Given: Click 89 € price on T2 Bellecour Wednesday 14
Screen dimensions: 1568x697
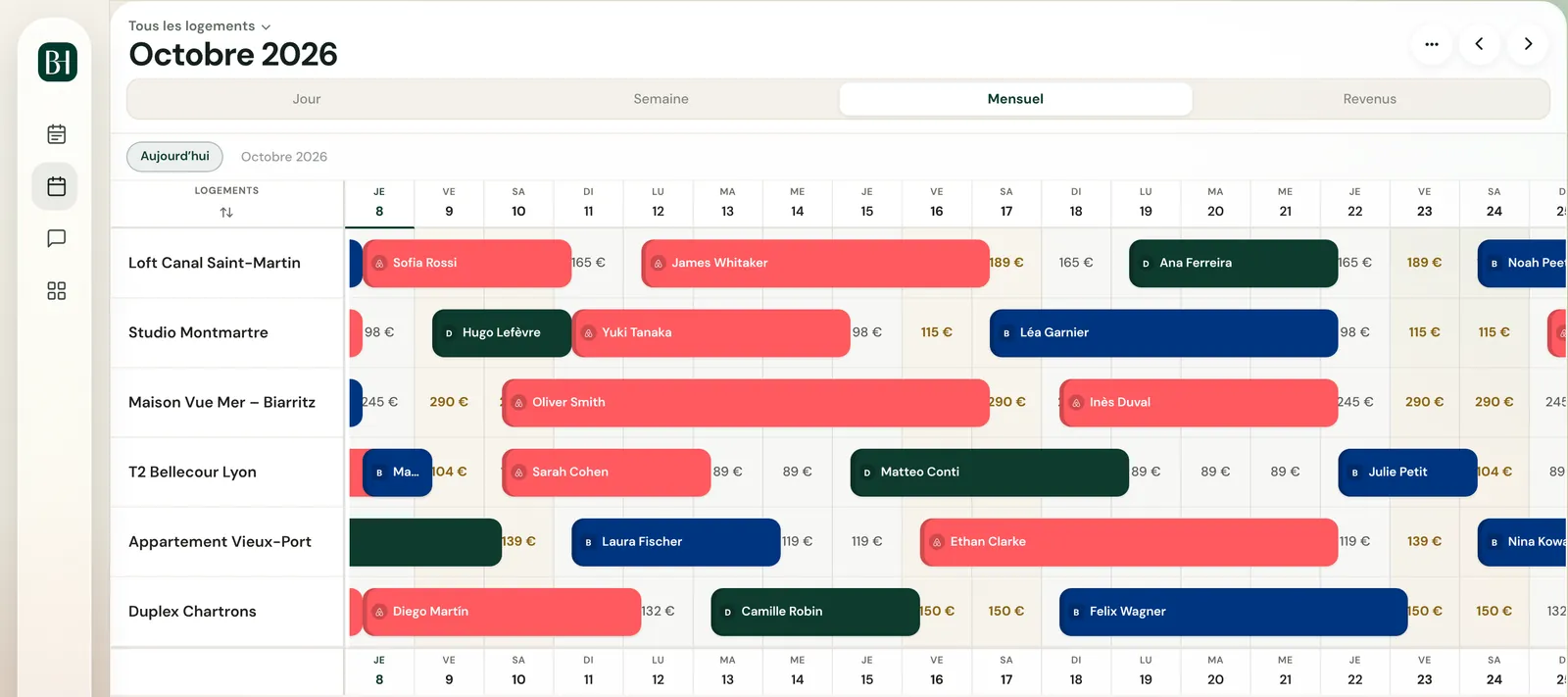Looking at the screenshot, I should pos(798,473).
